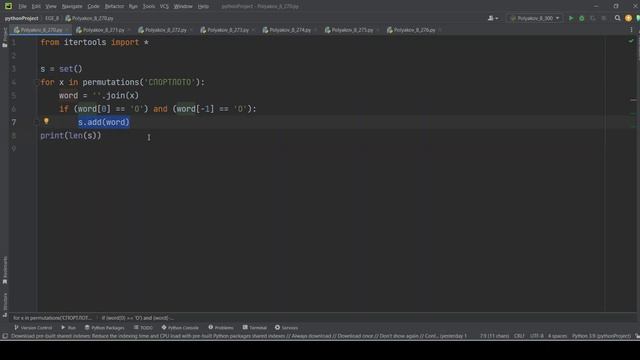Open the Services tool window
Image resolution: width=640 pixels, height=360 pixels.
click(287, 327)
